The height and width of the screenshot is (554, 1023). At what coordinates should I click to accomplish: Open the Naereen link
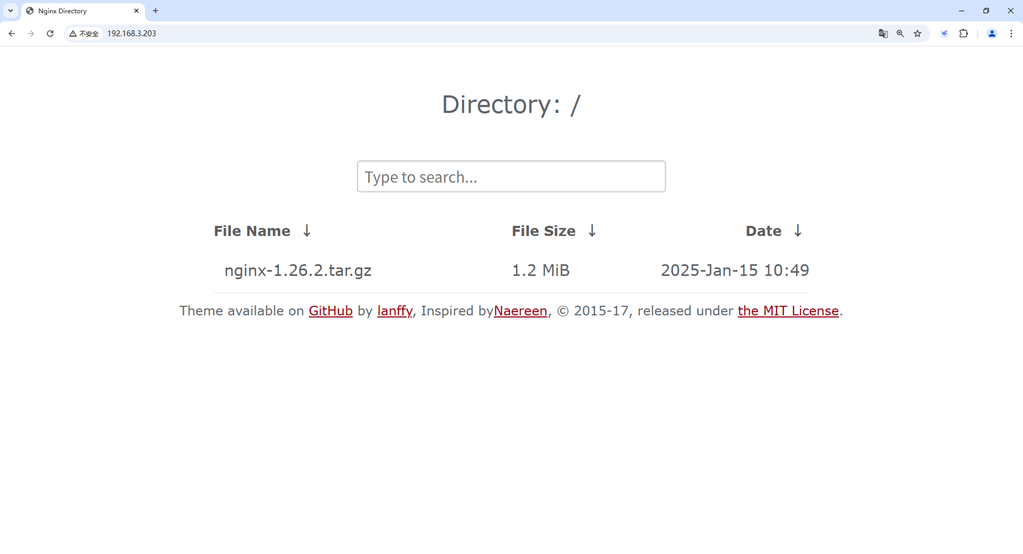point(521,311)
